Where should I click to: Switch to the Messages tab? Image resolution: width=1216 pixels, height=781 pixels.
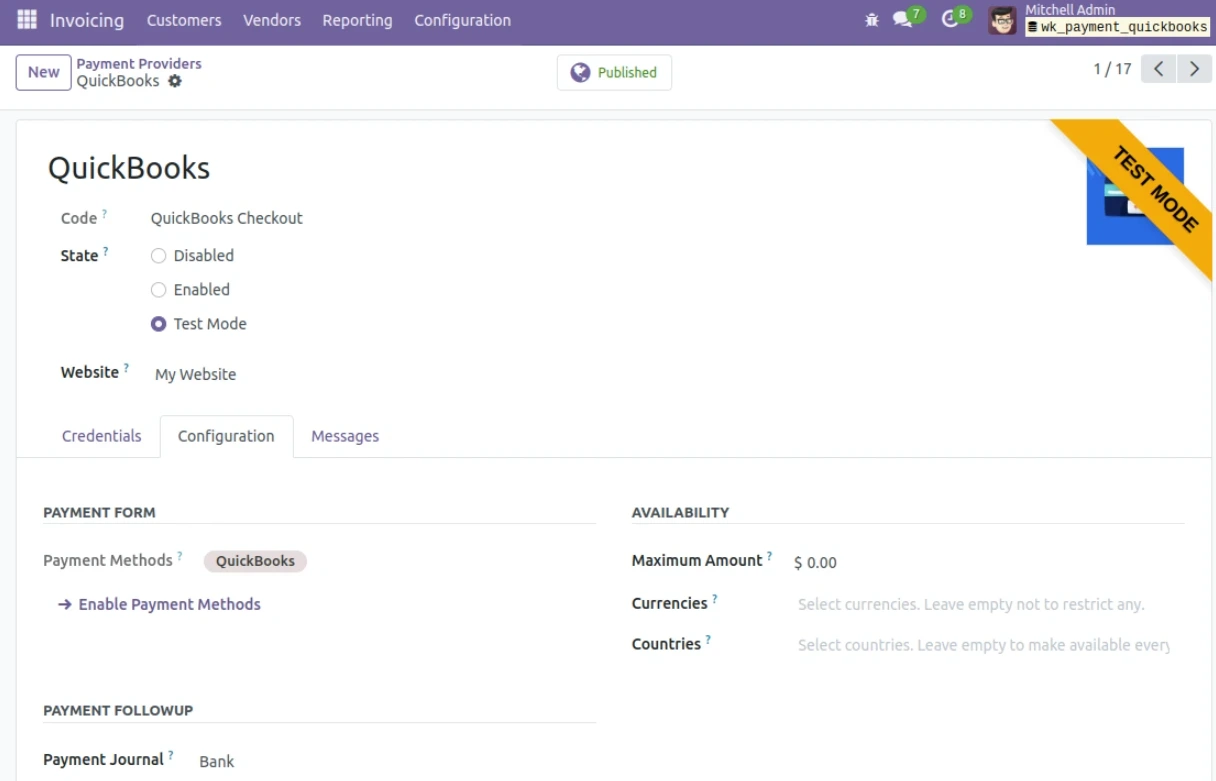[x=345, y=436]
